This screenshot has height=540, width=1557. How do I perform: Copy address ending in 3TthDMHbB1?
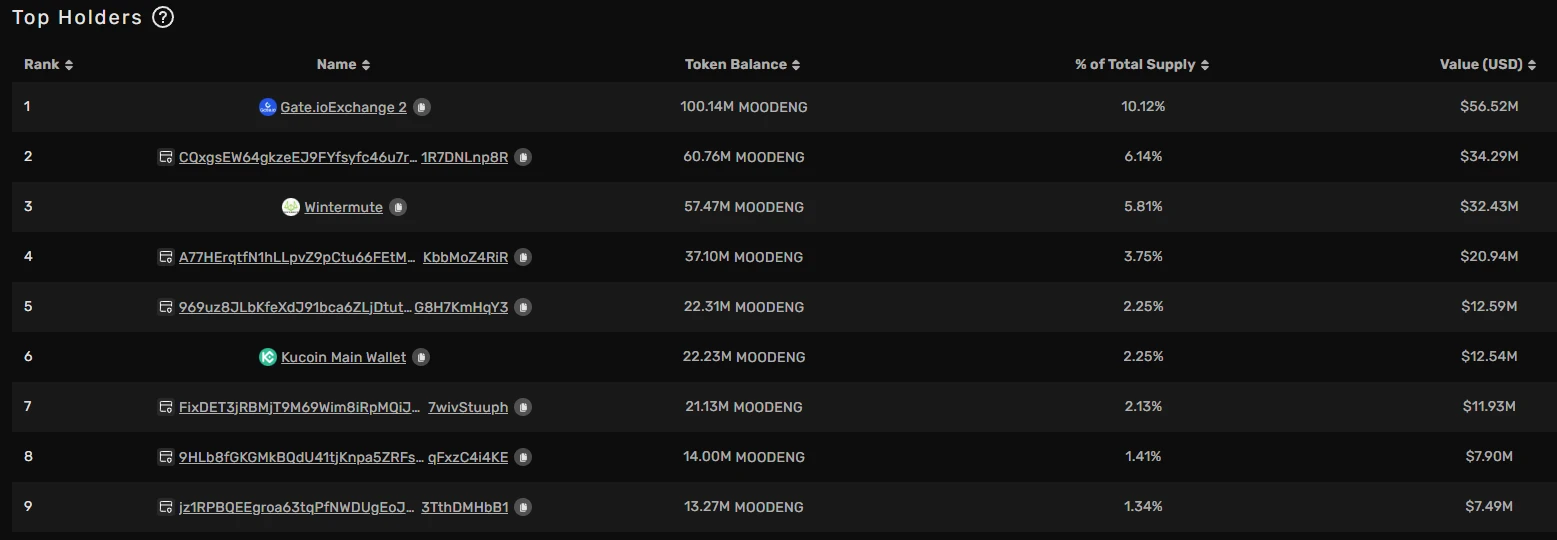coord(523,507)
